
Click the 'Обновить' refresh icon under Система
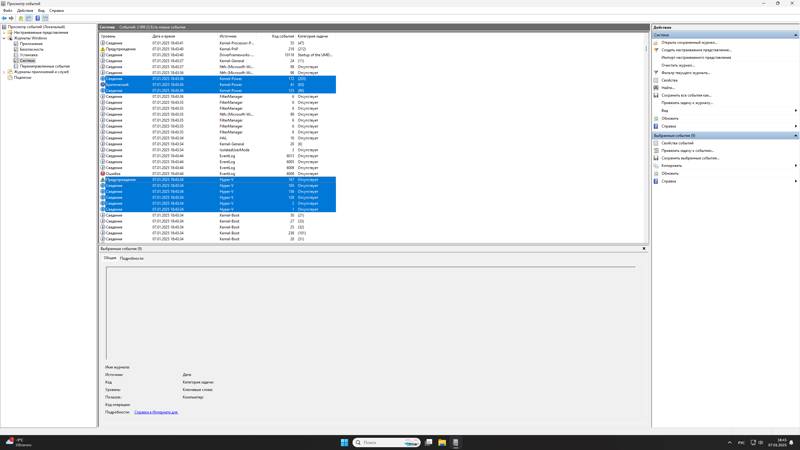click(656, 118)
